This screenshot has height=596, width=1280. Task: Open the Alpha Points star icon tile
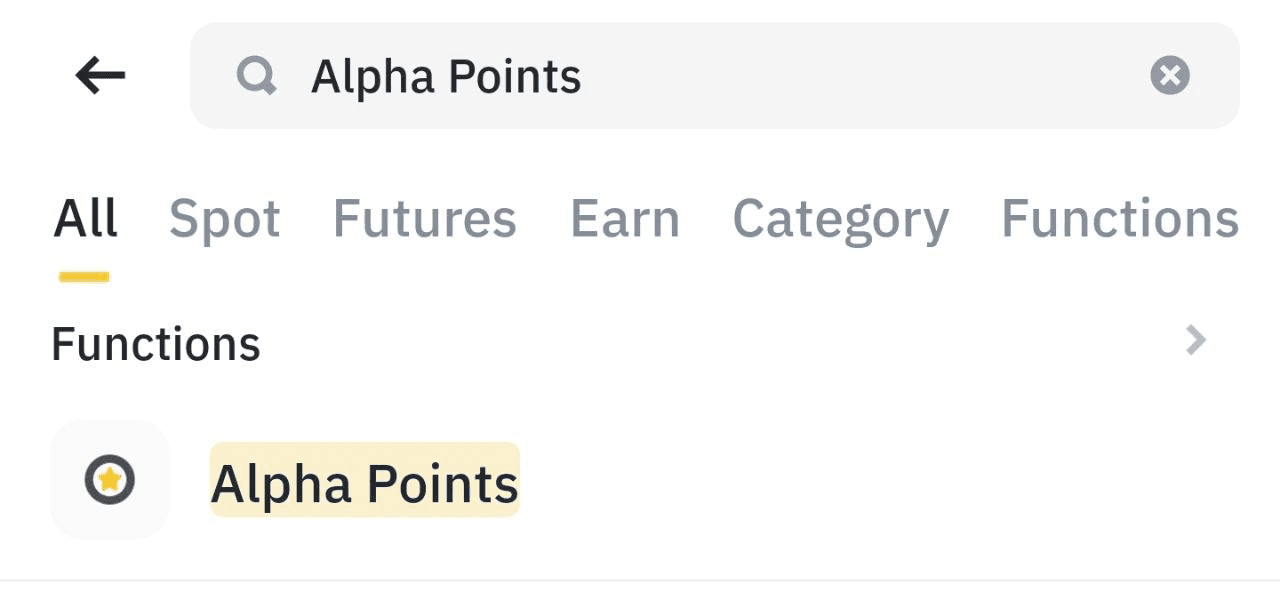[x=110, y=480]
